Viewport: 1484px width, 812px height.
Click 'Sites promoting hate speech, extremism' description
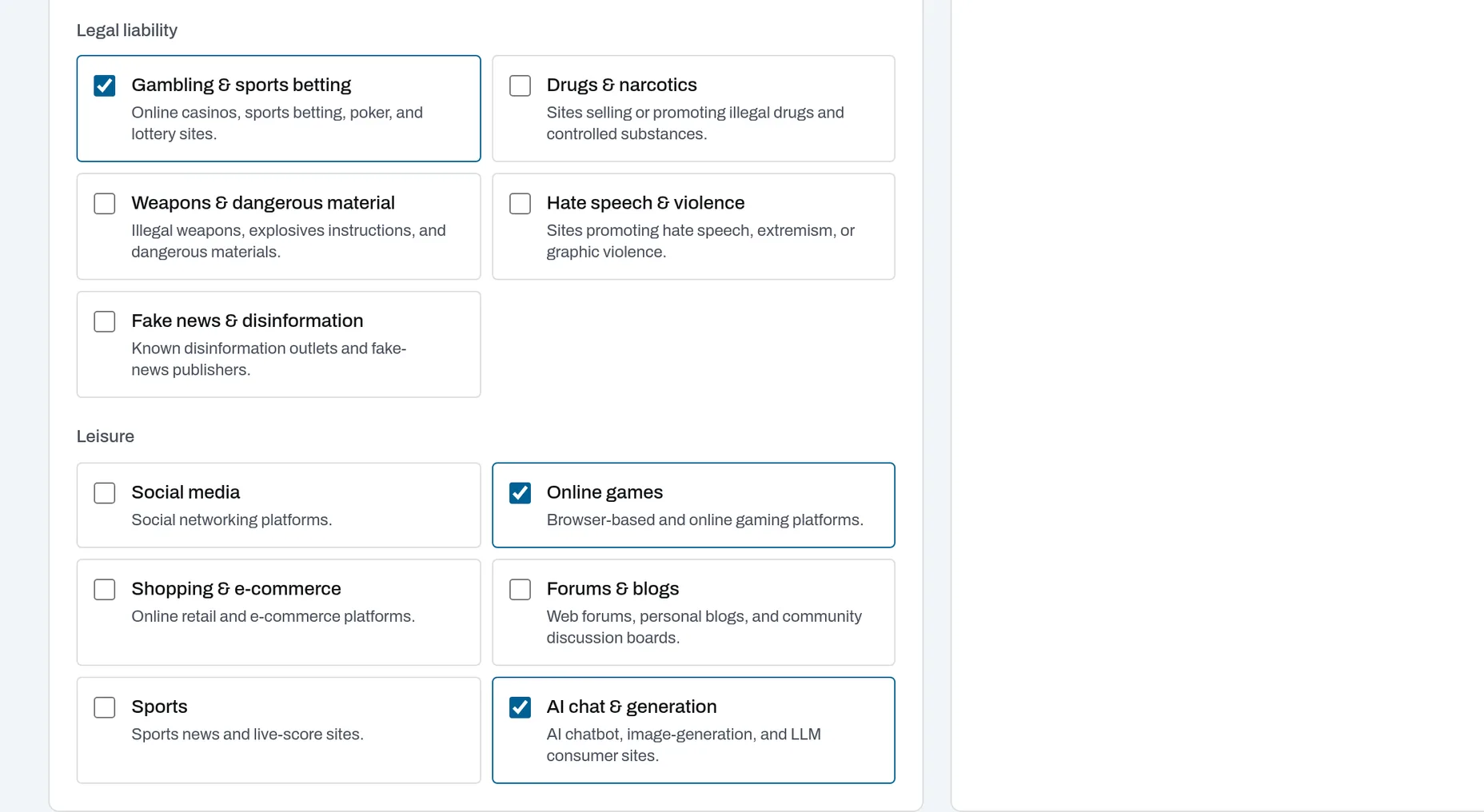(700, 241)
